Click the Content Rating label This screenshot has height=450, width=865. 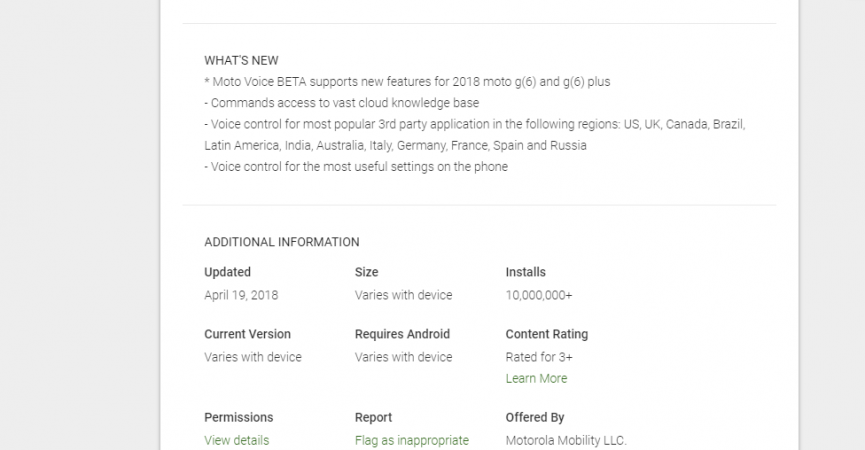(x=547, y=334)
